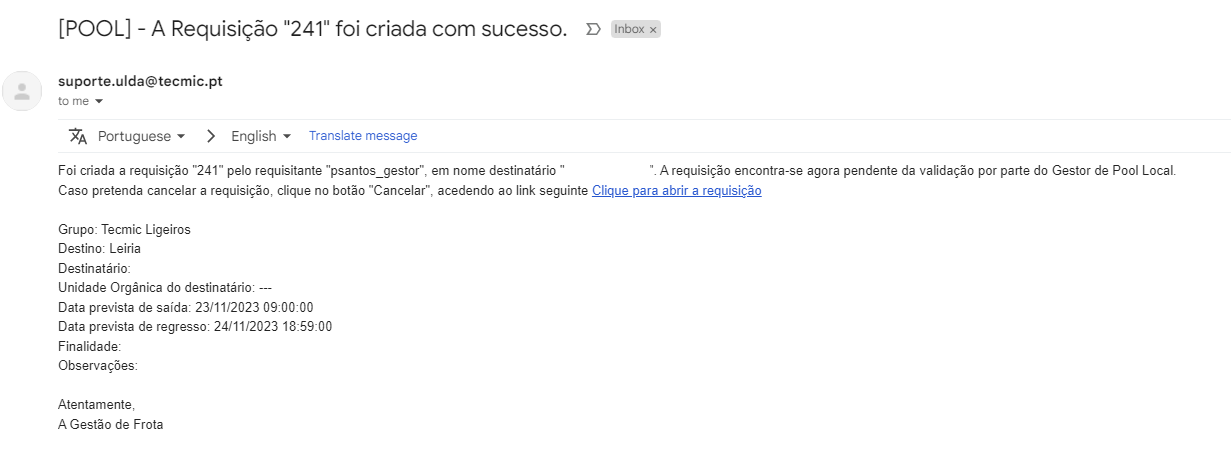The image size is (1231, 457).
Task: Click the "Data prevista de saída" line
Action: point(186,307)
